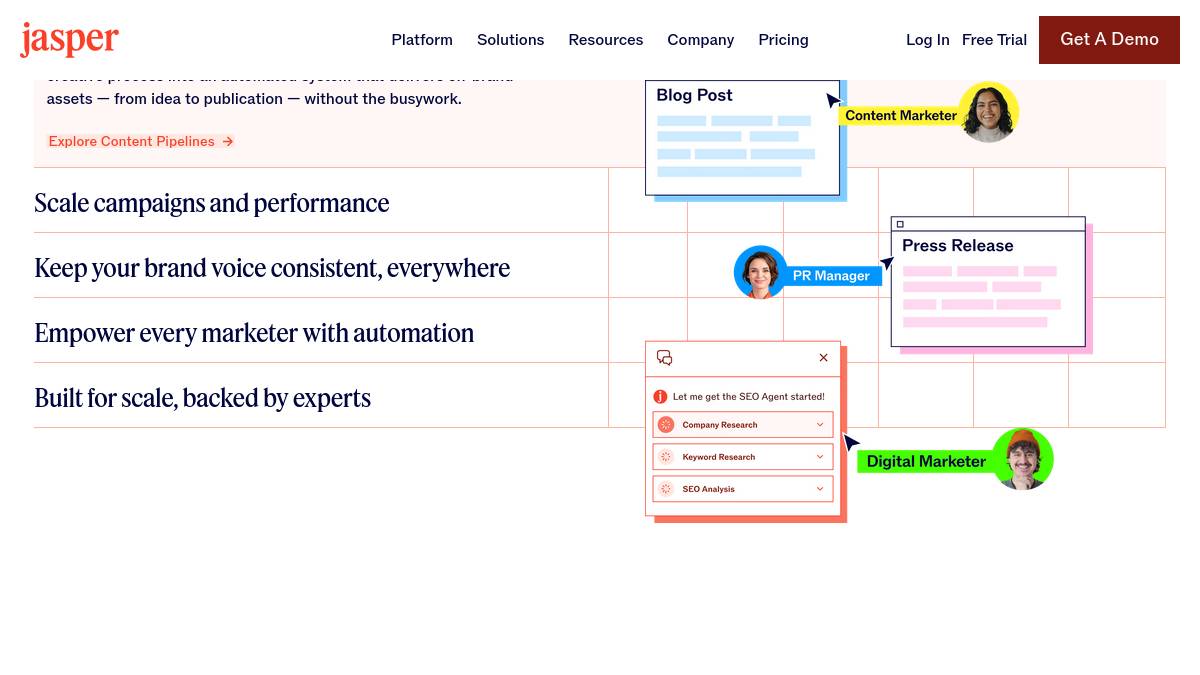
Task: Expand 'Empower every marketer with automation' section
Action: coord(254,333)
